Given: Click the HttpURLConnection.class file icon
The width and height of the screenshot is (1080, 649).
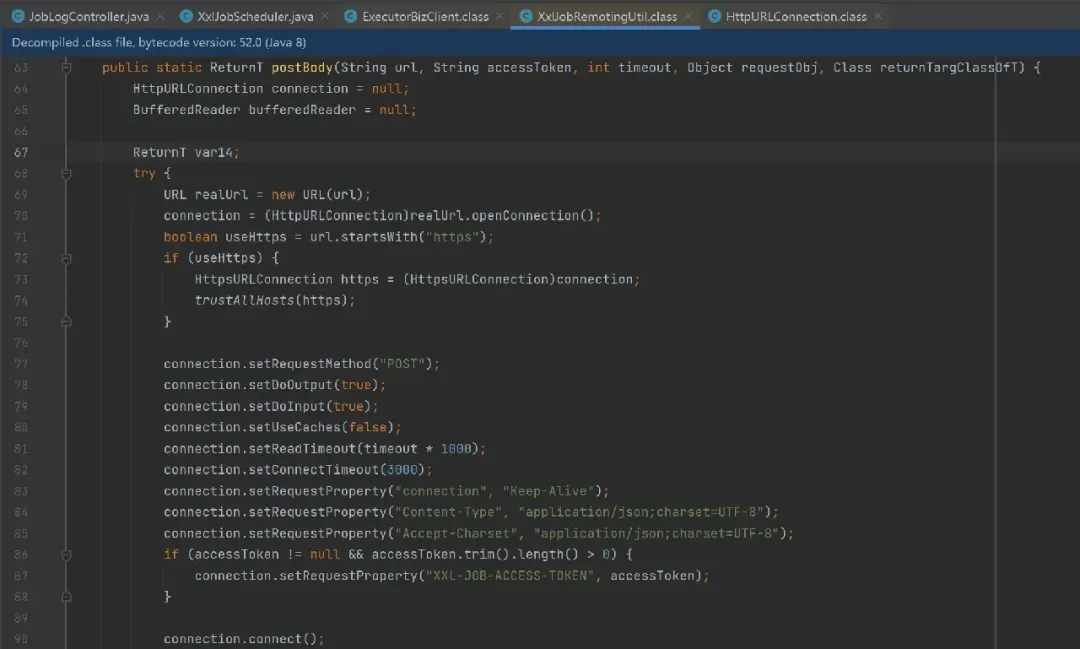Looking at the screenshot, I should [714, 17].
